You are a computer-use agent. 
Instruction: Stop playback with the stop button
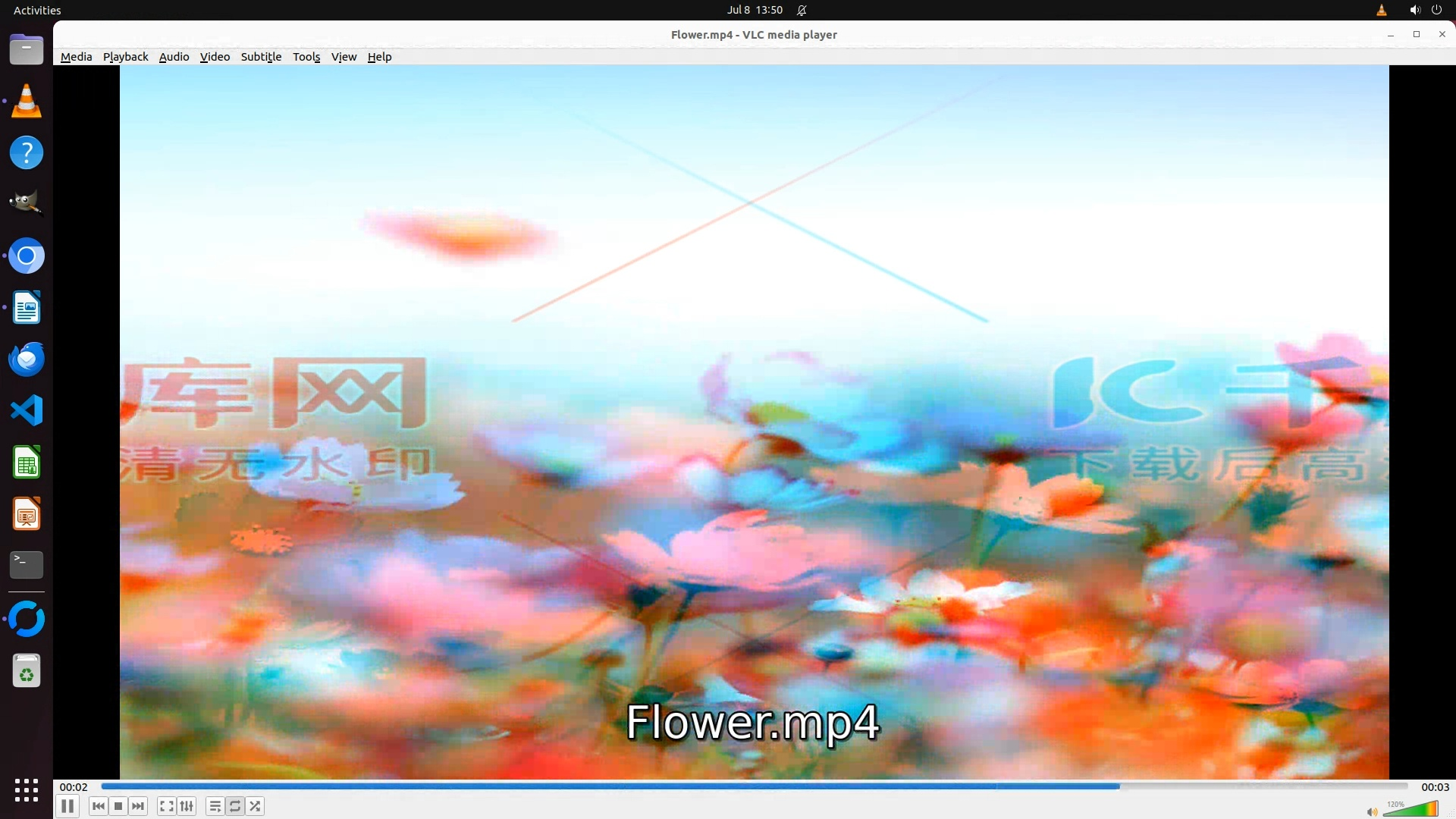tap(118, 806)
